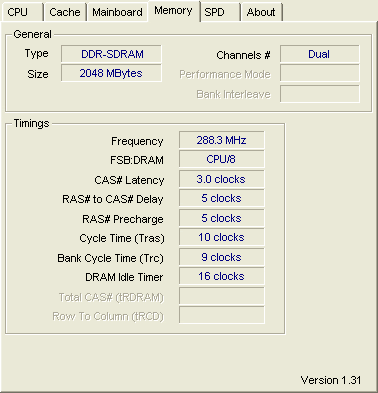Image resolution: width=378 pixels, height=393 pixels.
Task: Click the Version 1.31 text
Action: pos(331,380)
